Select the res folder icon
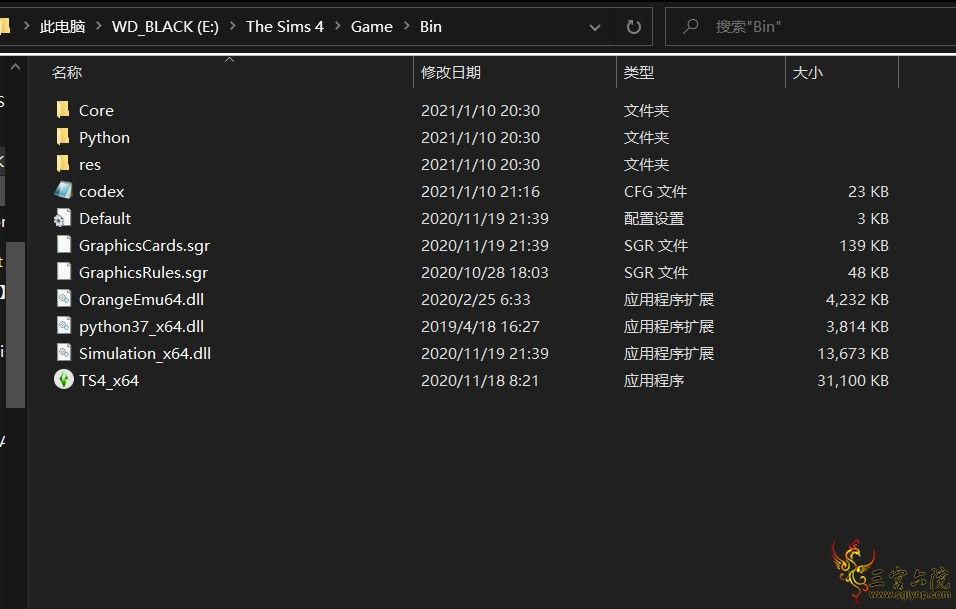Image resolution: width=956 pixels, height=609 pixels. pyautogui.click(x=63, y=163)
